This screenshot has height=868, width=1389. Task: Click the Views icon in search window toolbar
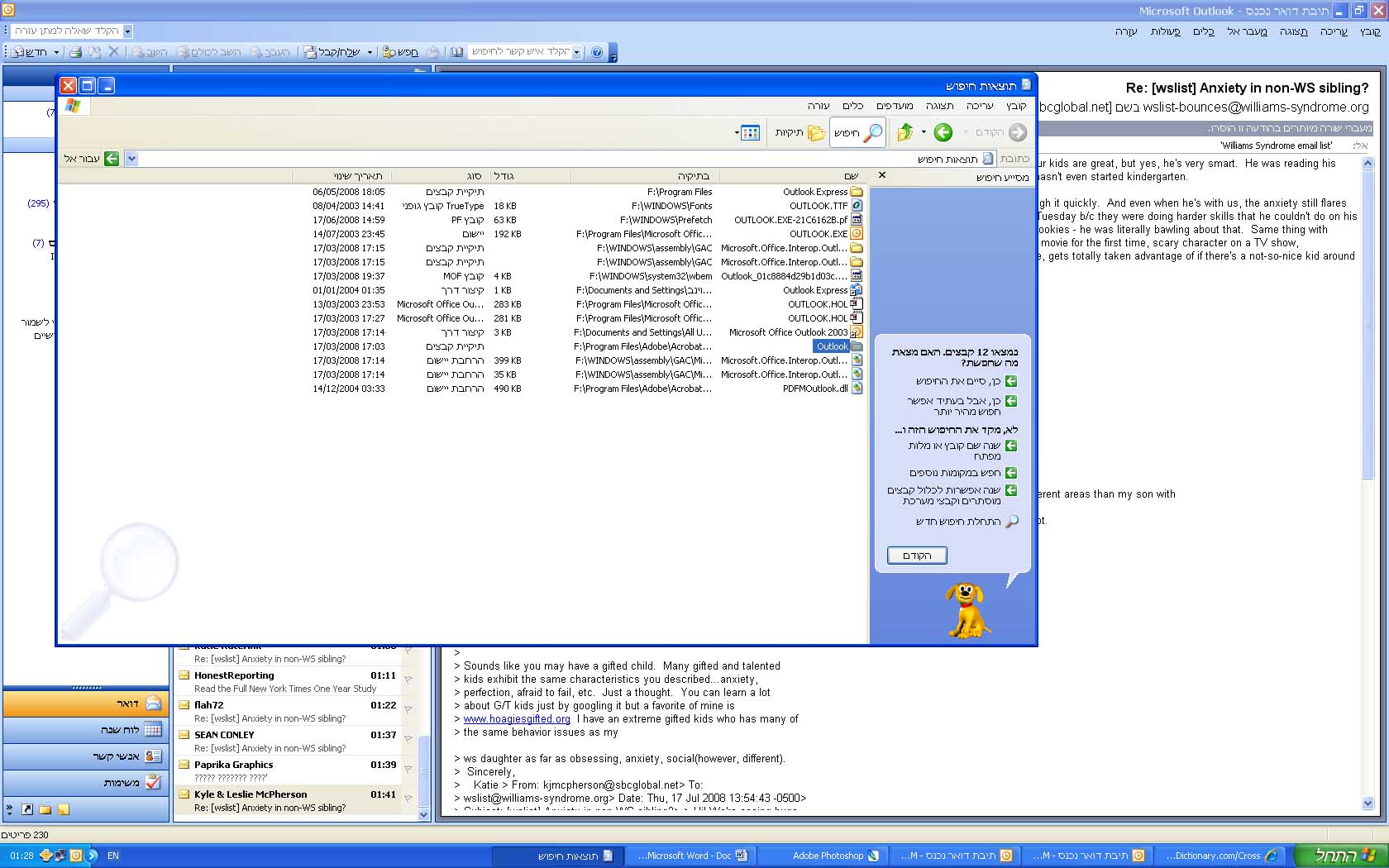point(750,132)
